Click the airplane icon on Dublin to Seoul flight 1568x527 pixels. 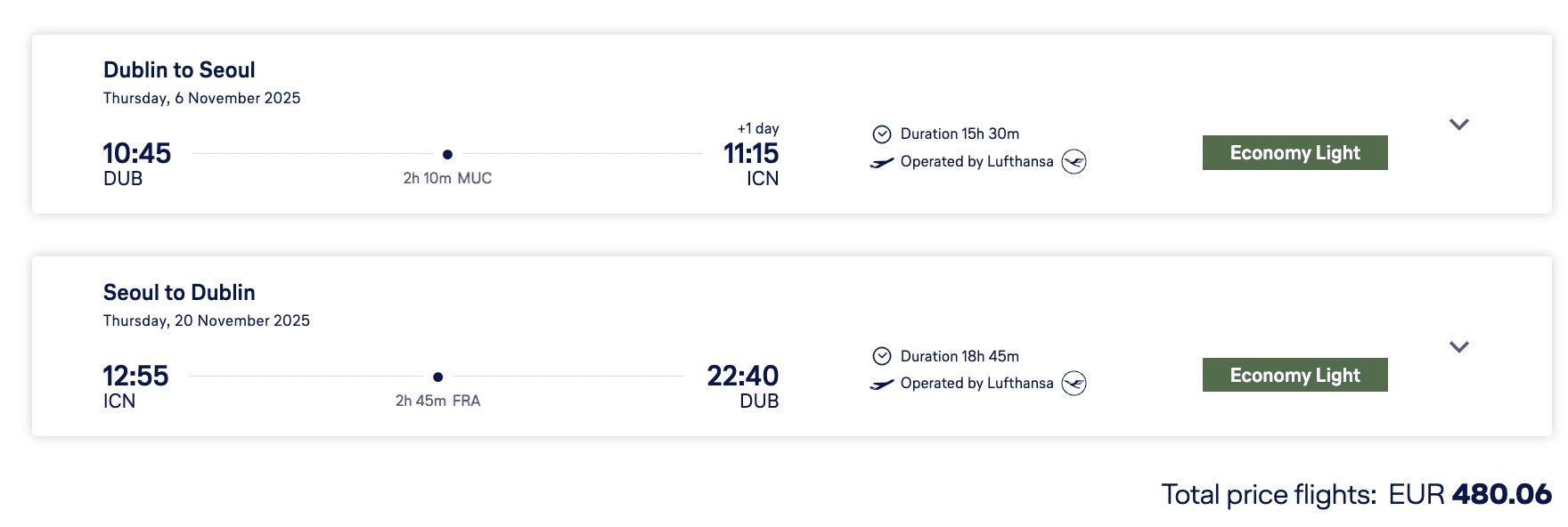click(x=881, y=163)
